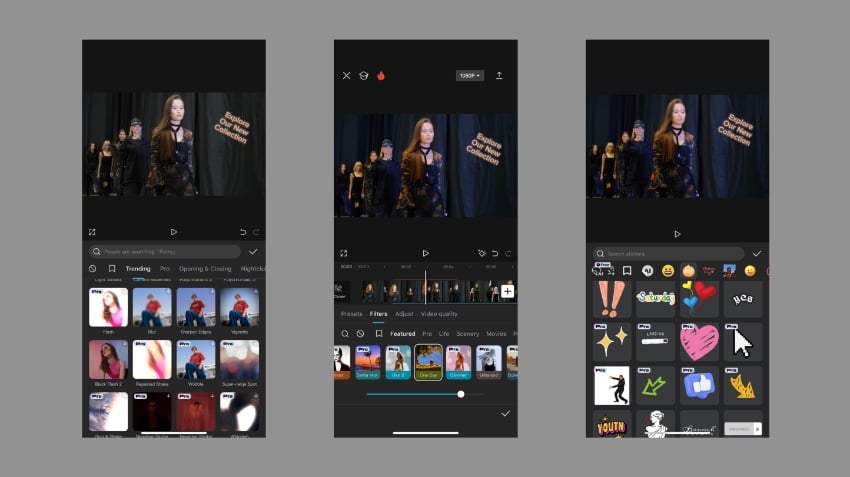Open the tutorial graduation cap icon
The width and height of the screenshot is (850, 477).
pyautogui.click(x=364, y=75)
